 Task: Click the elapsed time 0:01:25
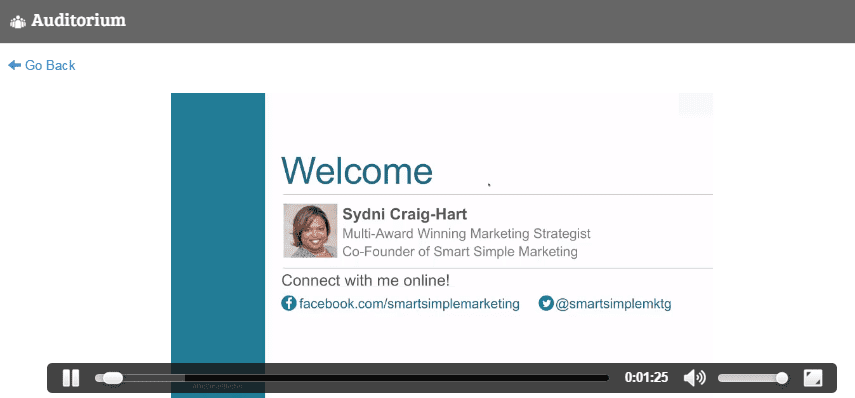(x=646, y=378)
